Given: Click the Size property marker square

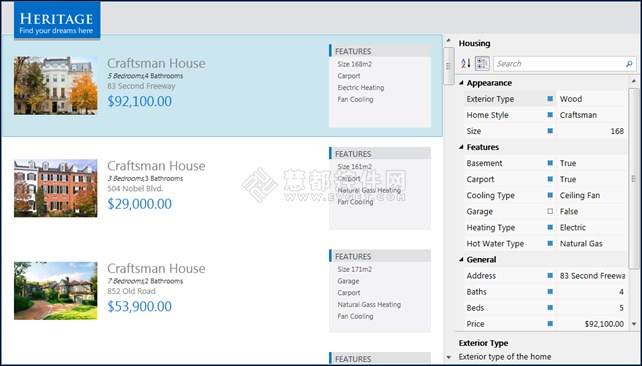Looking at the screenshot, I should (550, 131).
